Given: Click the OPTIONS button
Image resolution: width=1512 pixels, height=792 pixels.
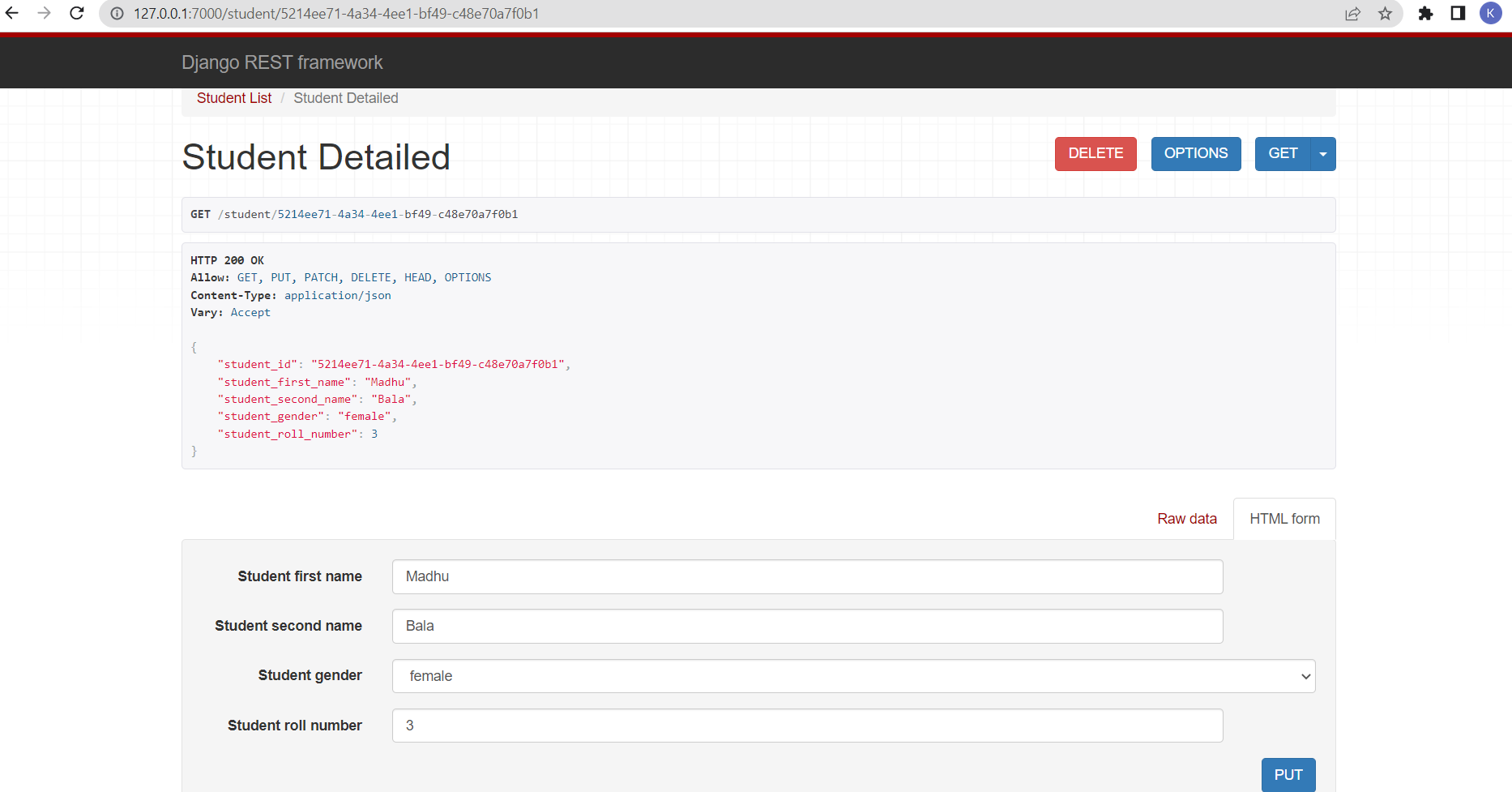Looking at the screenshot, I should pyautogui.click(x=1196, y=153).
